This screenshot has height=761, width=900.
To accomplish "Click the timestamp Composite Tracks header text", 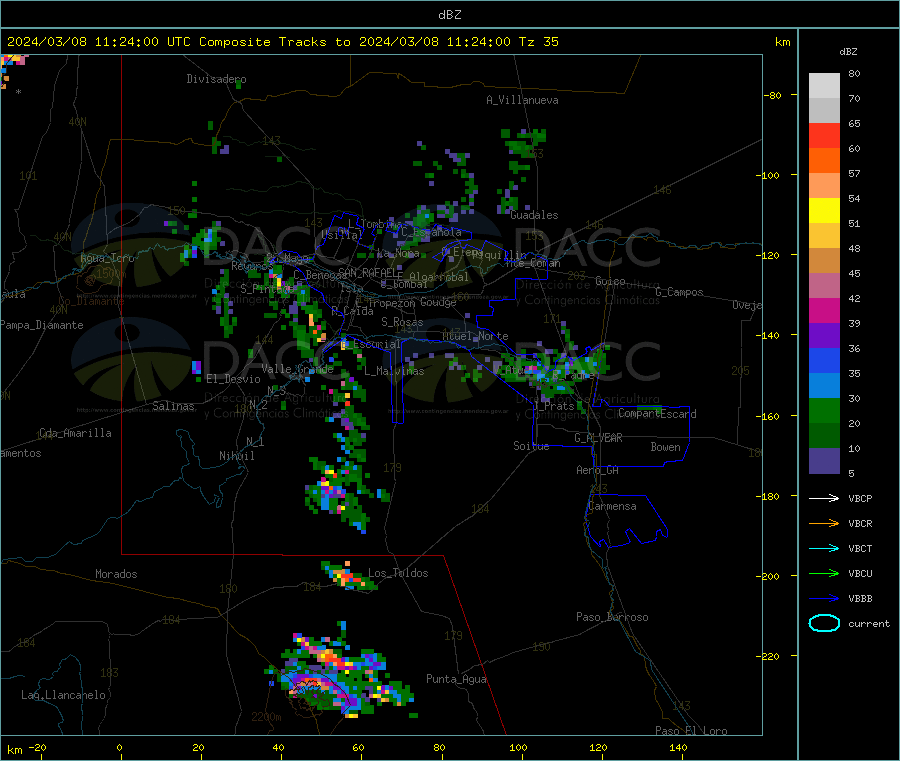I will pos(282,42).
